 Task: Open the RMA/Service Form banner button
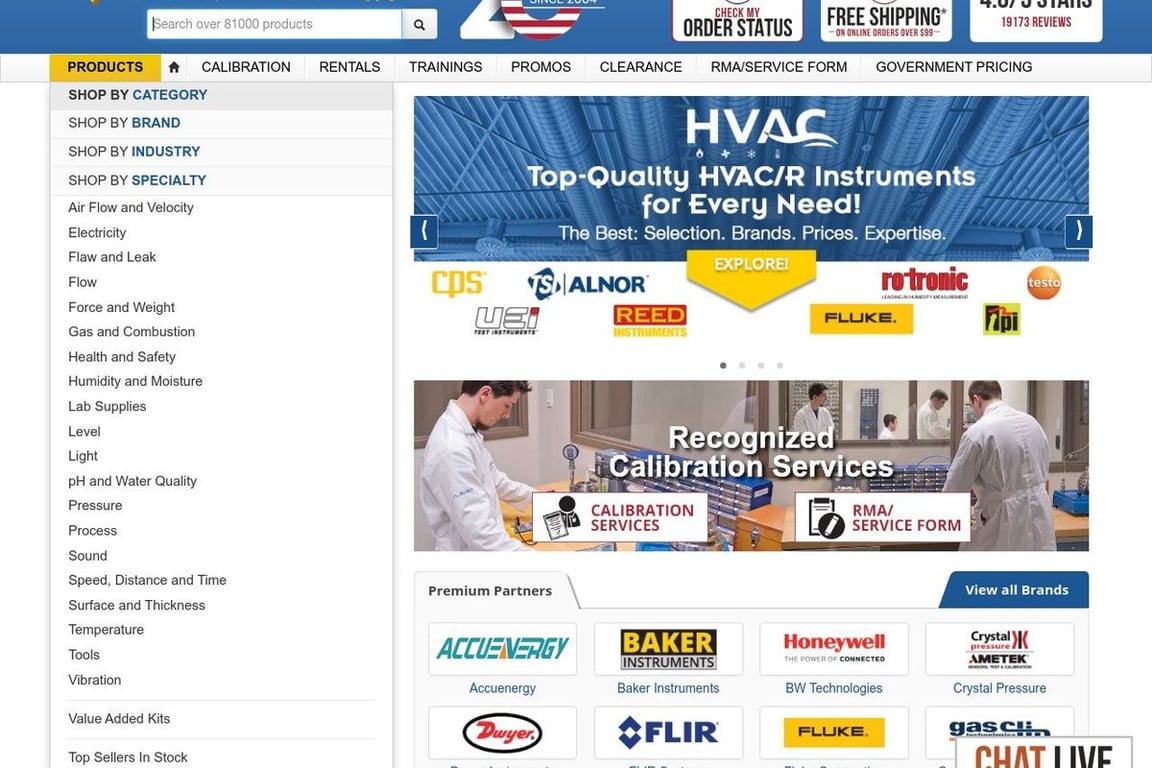tap(882, 517)
